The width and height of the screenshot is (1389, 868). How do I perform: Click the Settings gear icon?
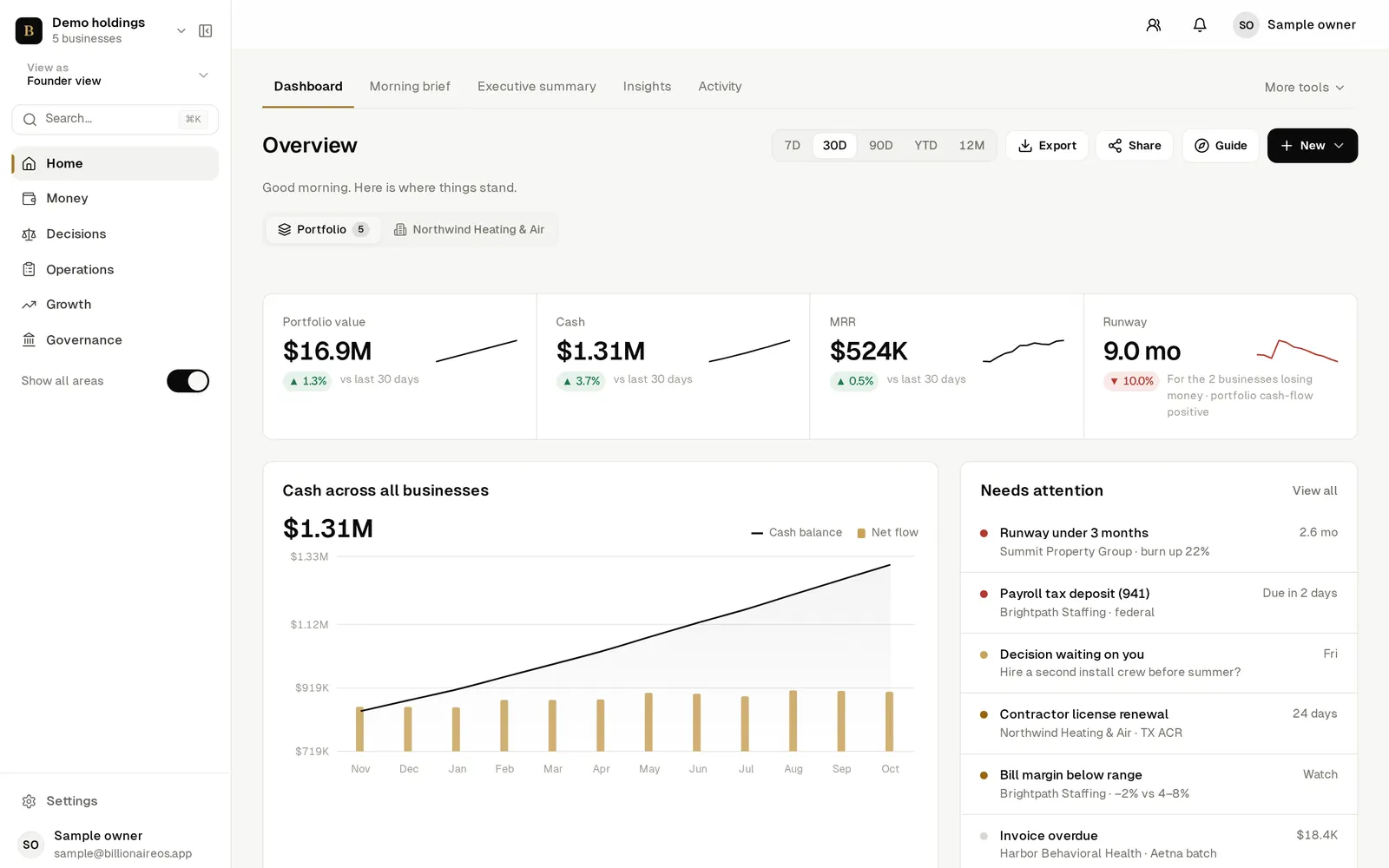tap(29, 801)
